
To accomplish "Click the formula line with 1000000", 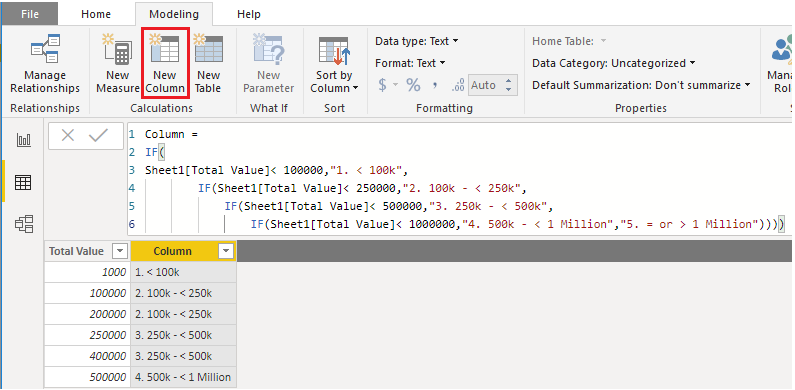I will click(x=517, y=224).
